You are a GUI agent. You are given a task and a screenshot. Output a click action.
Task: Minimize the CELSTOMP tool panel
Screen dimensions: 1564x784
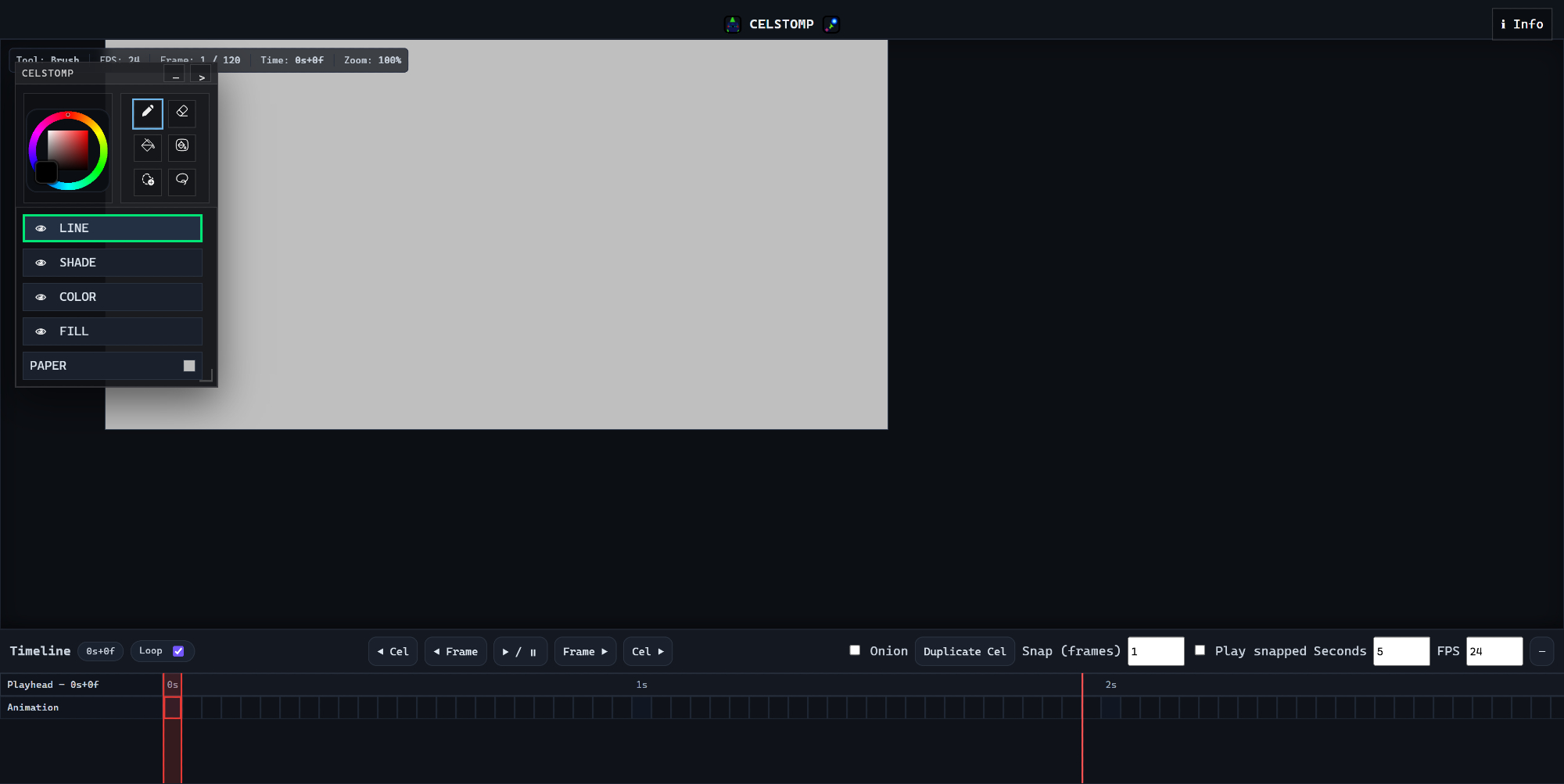175,77
